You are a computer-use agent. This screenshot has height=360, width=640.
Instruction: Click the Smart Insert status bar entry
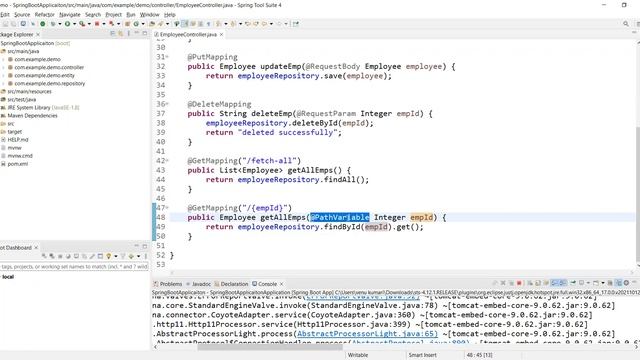coord(422,355)
